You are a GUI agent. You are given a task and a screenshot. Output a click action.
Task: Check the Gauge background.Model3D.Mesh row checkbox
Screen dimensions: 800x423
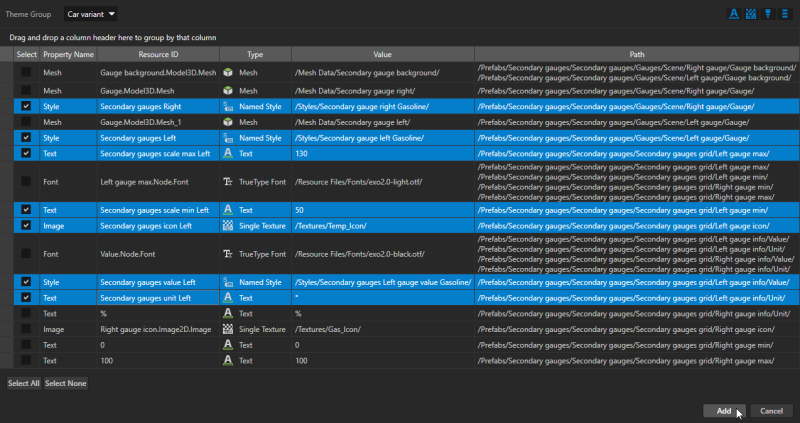[x=26, y=73]
